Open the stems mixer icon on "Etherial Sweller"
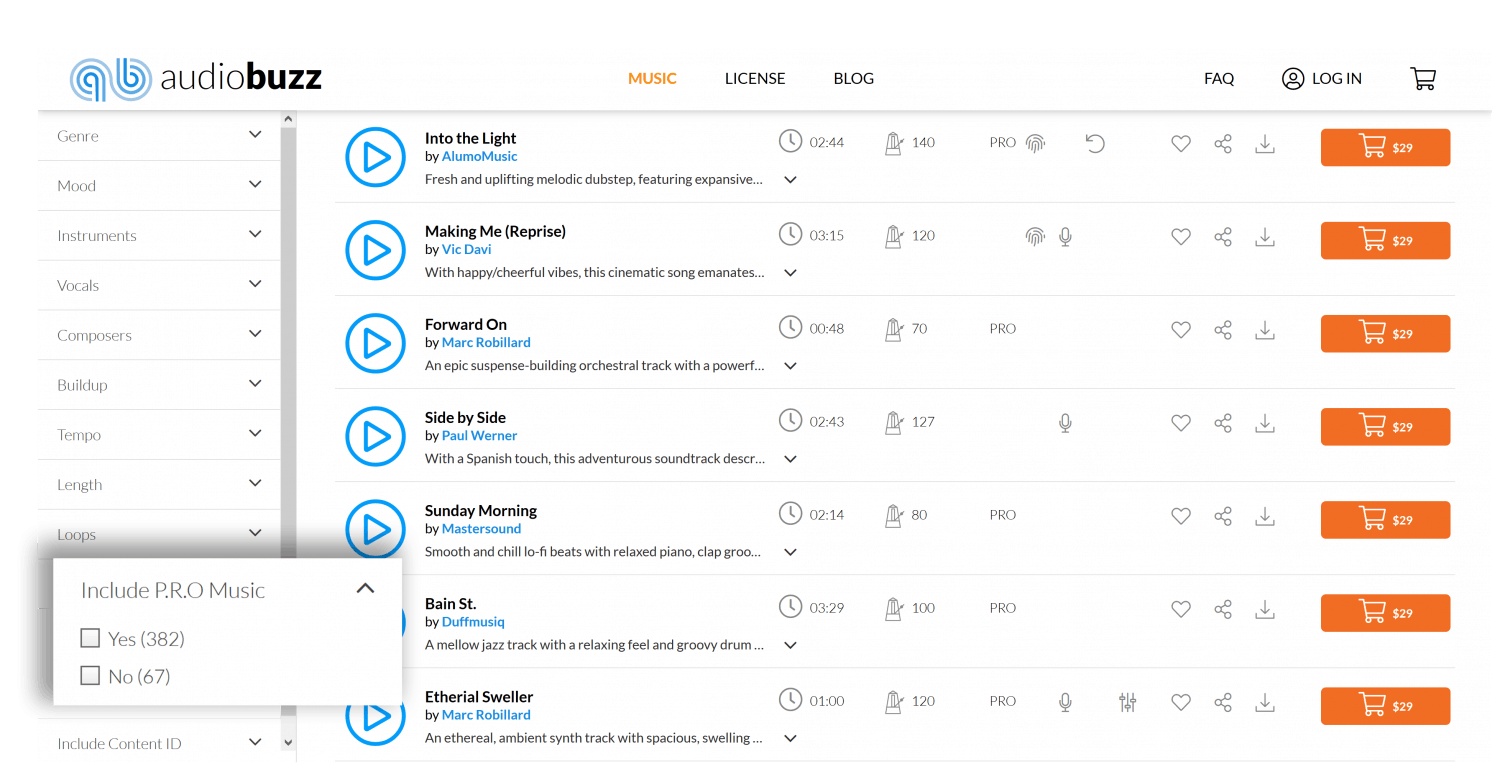The width and height of the screenshot is (1500, 769). (x=1127, y=703)
